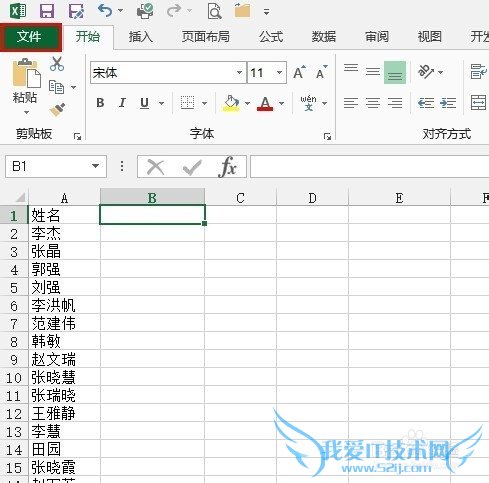The image size is (489, 483).
Task: Click the wén phonetic guide icon
Action: tap(308, 103)
